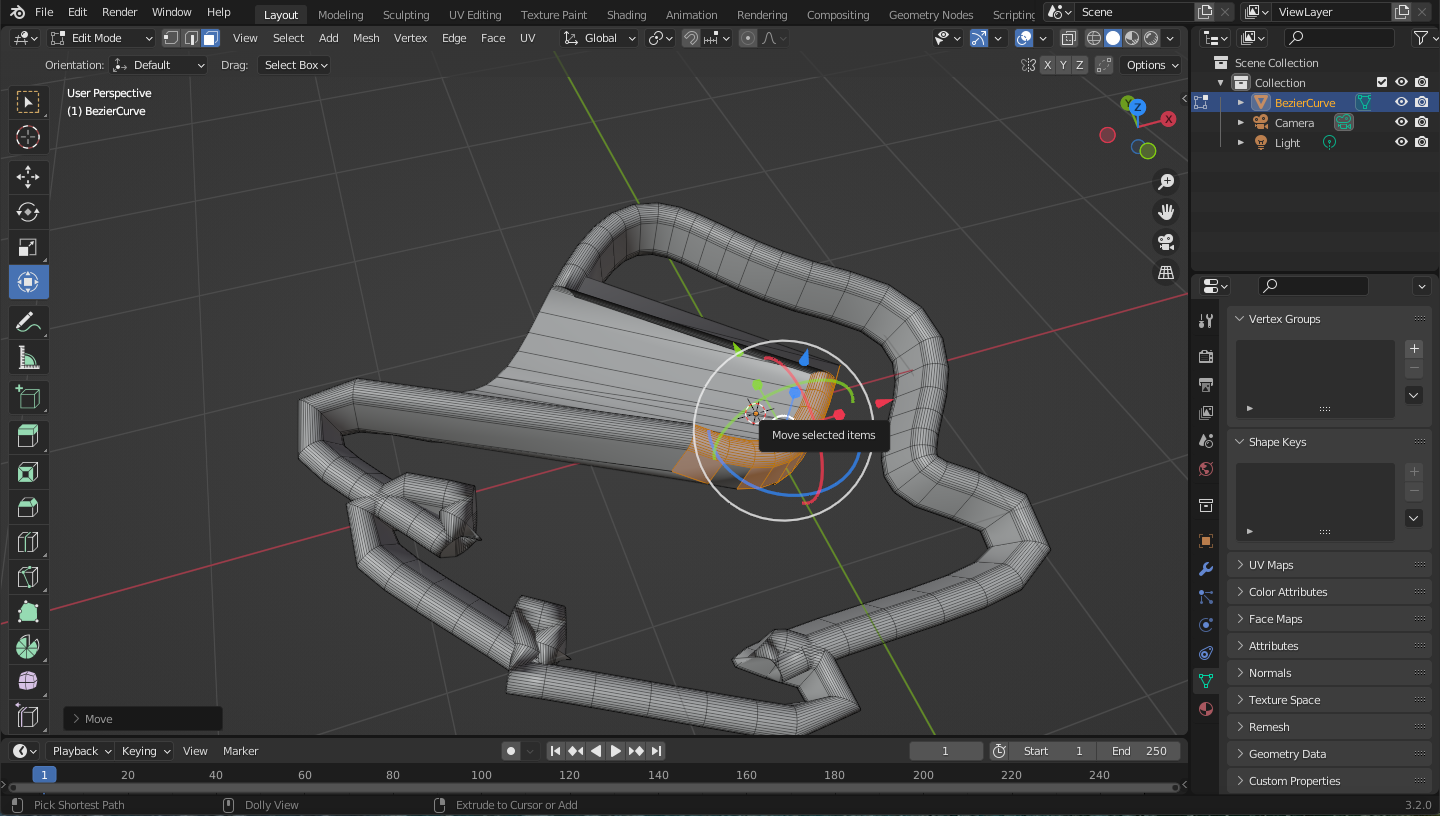Viewport: 1440px width, 816px height.
Task: Select the Smooth tool
Action: [28, 682]
